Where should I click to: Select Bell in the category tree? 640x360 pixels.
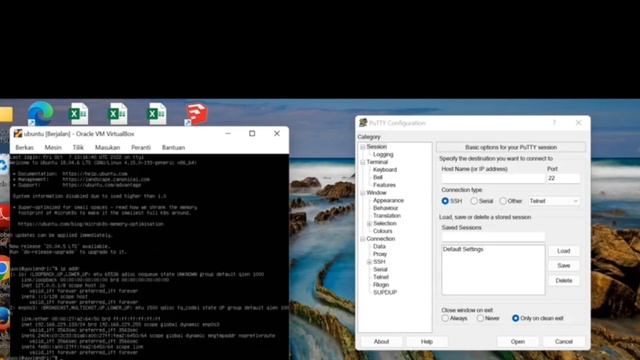[378, 177]
